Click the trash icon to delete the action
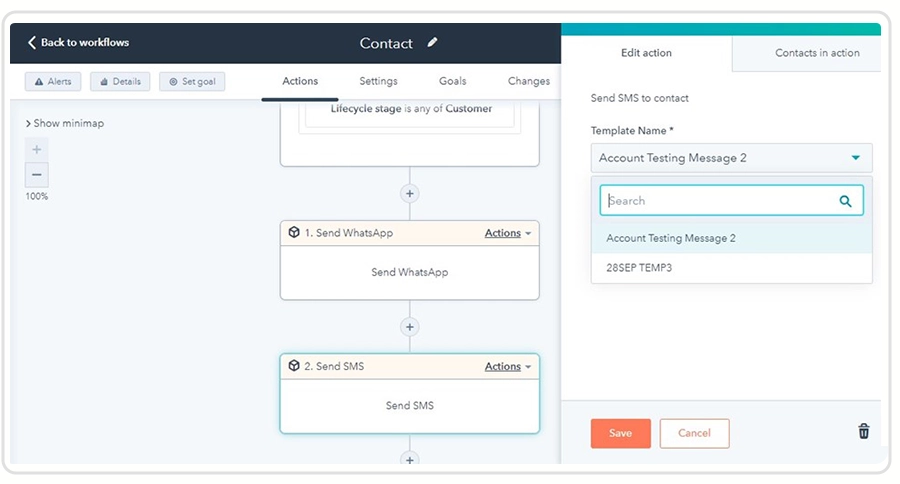Viewport: 900px width, 484px height. pyautogui.click(x=864, y=431)
